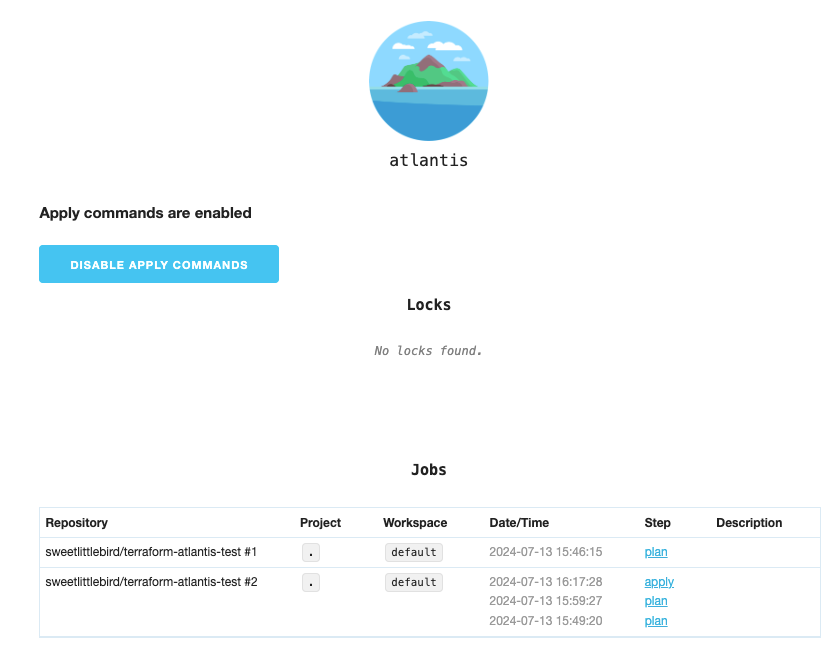Click the Locks section heading
837x647 pixels.
click(x=429, y=305)
